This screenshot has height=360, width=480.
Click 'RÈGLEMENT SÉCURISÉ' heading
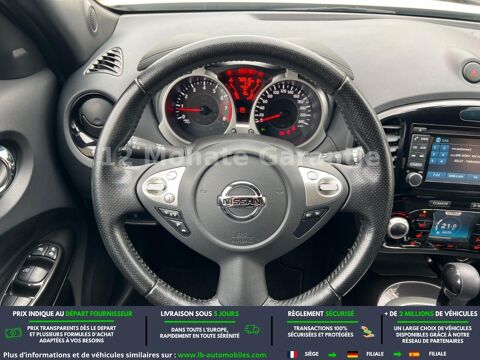click(x=321, y=314)
